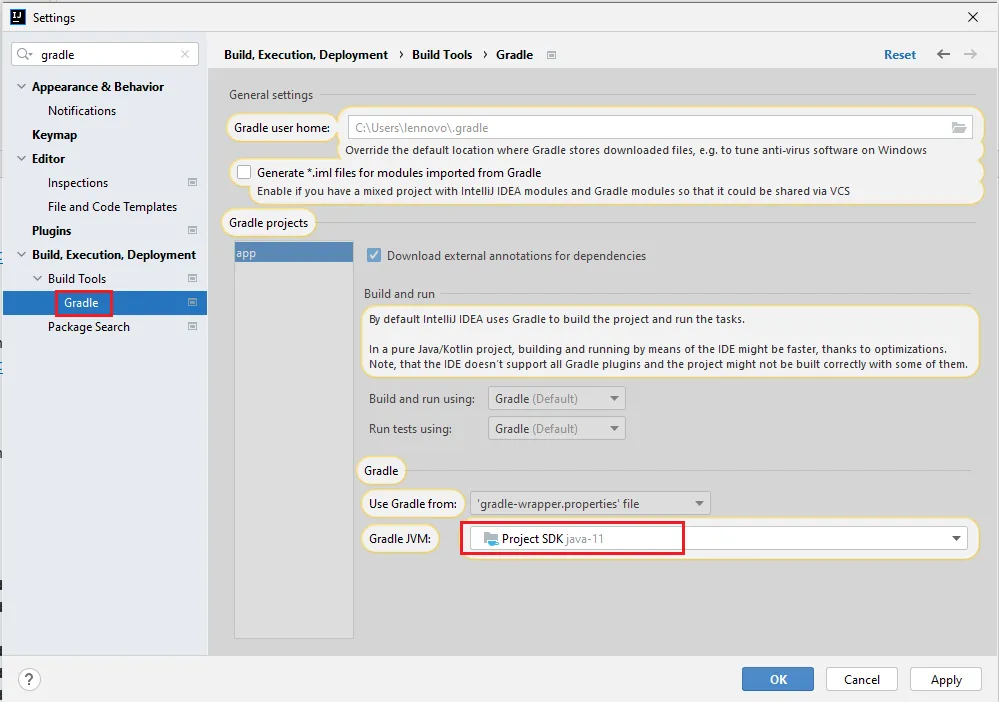Screen dimensions: 999x702
Task: Click the project icon next to Plugins
Action: 192,230
